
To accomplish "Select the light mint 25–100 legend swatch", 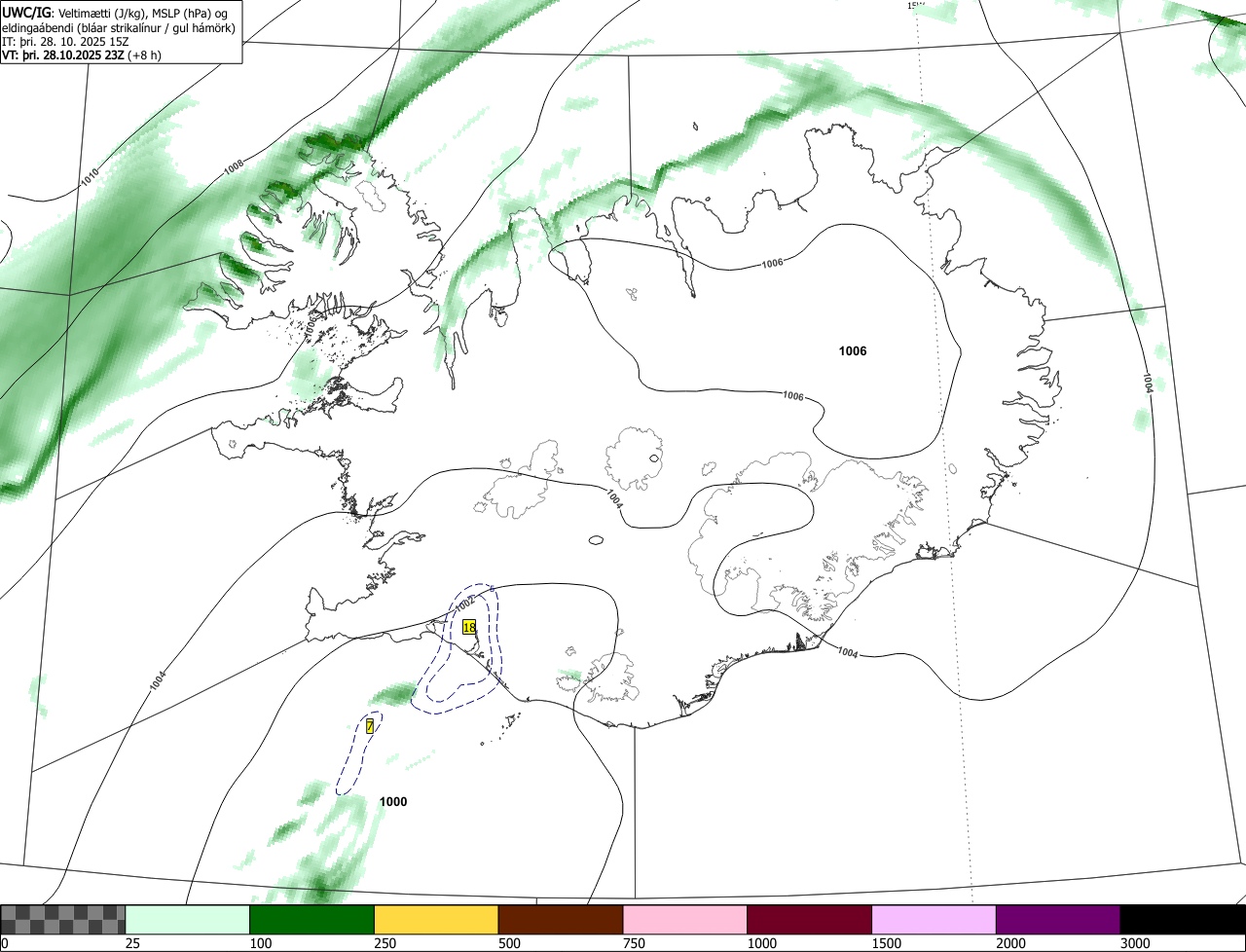I will click(188, 920).
